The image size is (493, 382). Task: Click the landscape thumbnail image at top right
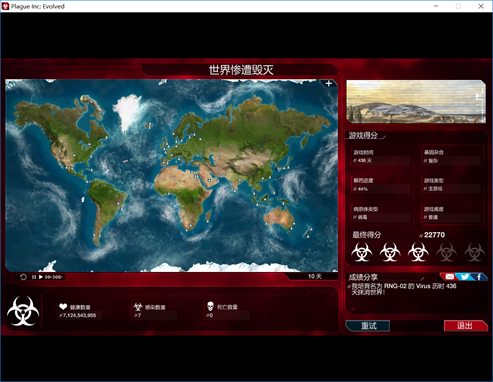416,102
